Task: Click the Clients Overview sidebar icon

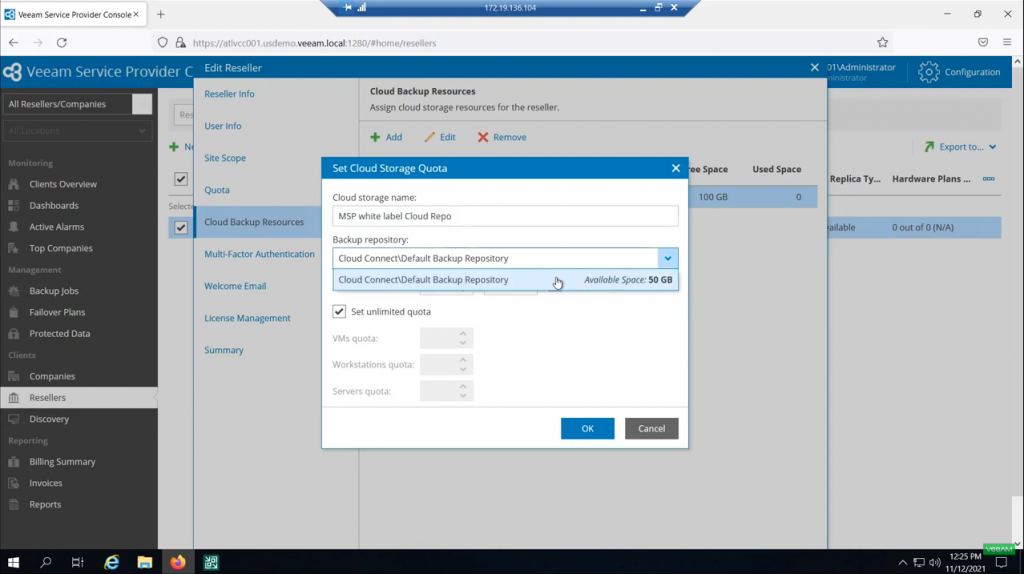Action: (x=14, y=184)
